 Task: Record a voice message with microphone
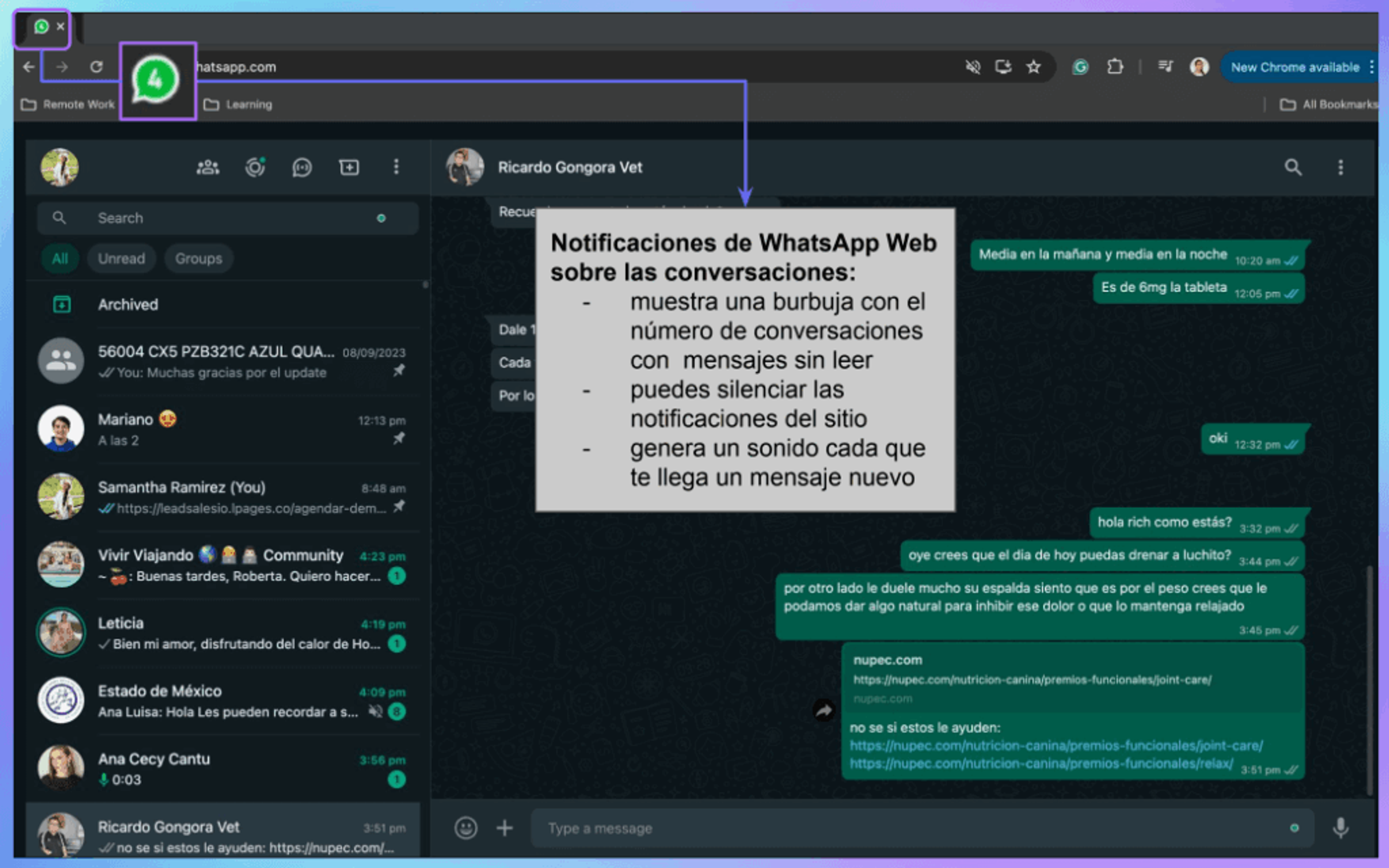click(1341, 828)
